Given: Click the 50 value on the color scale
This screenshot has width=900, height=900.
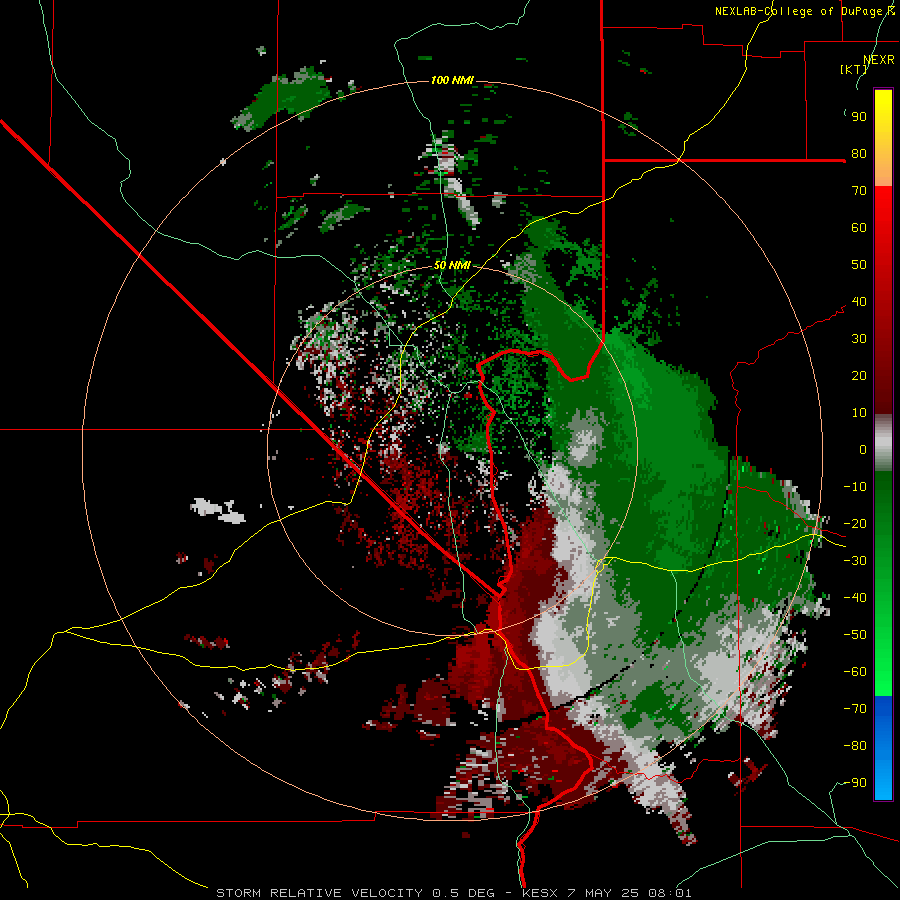Looking at the screenshot, I should click(x=859, y=265).
